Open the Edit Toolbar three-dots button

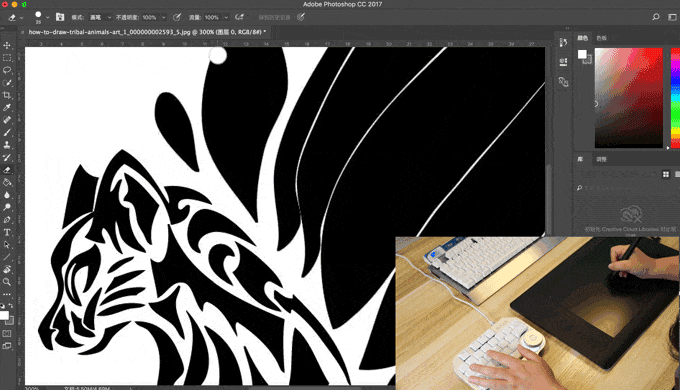pos(7,295)
